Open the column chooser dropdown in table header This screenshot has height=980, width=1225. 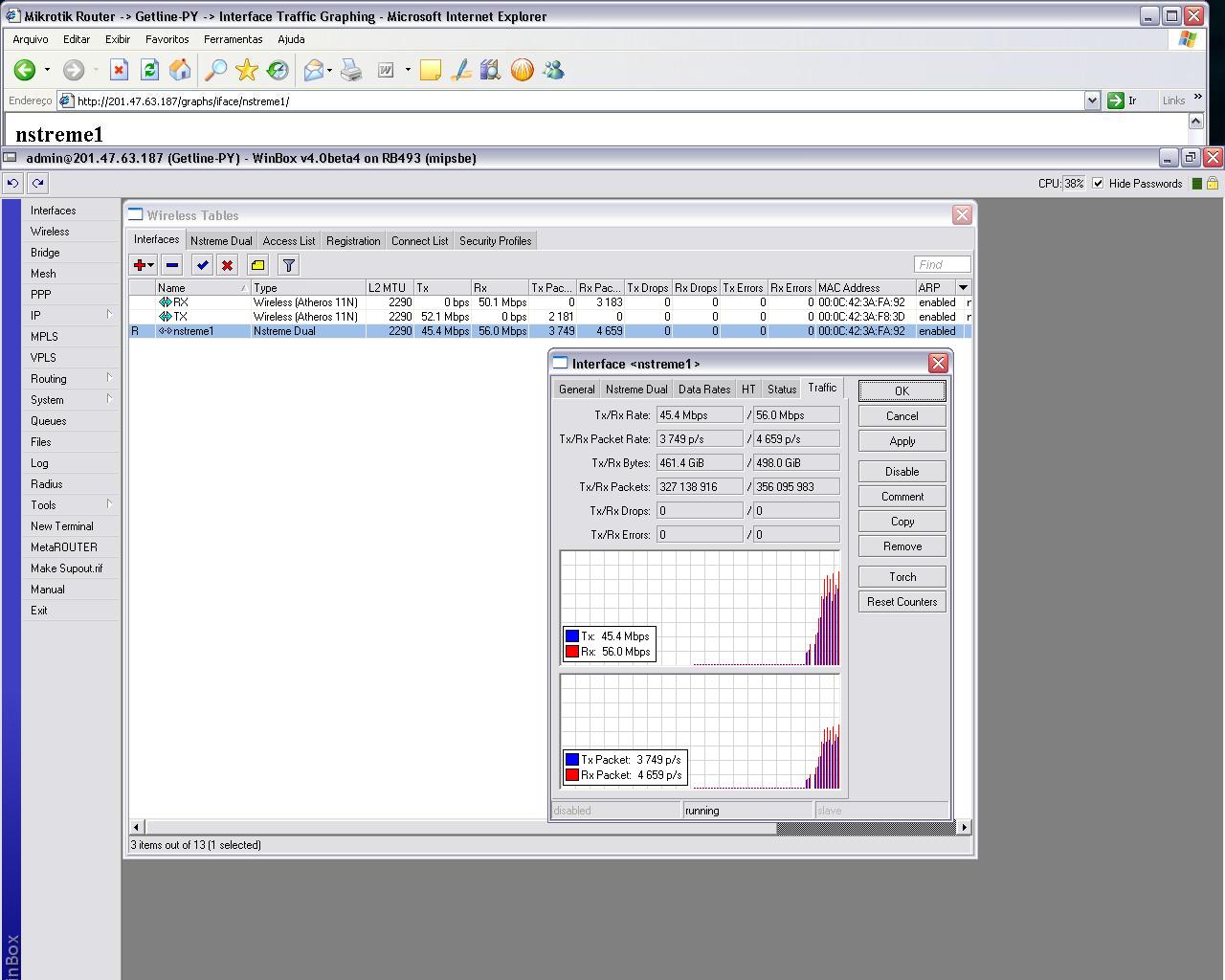(963, 287)
